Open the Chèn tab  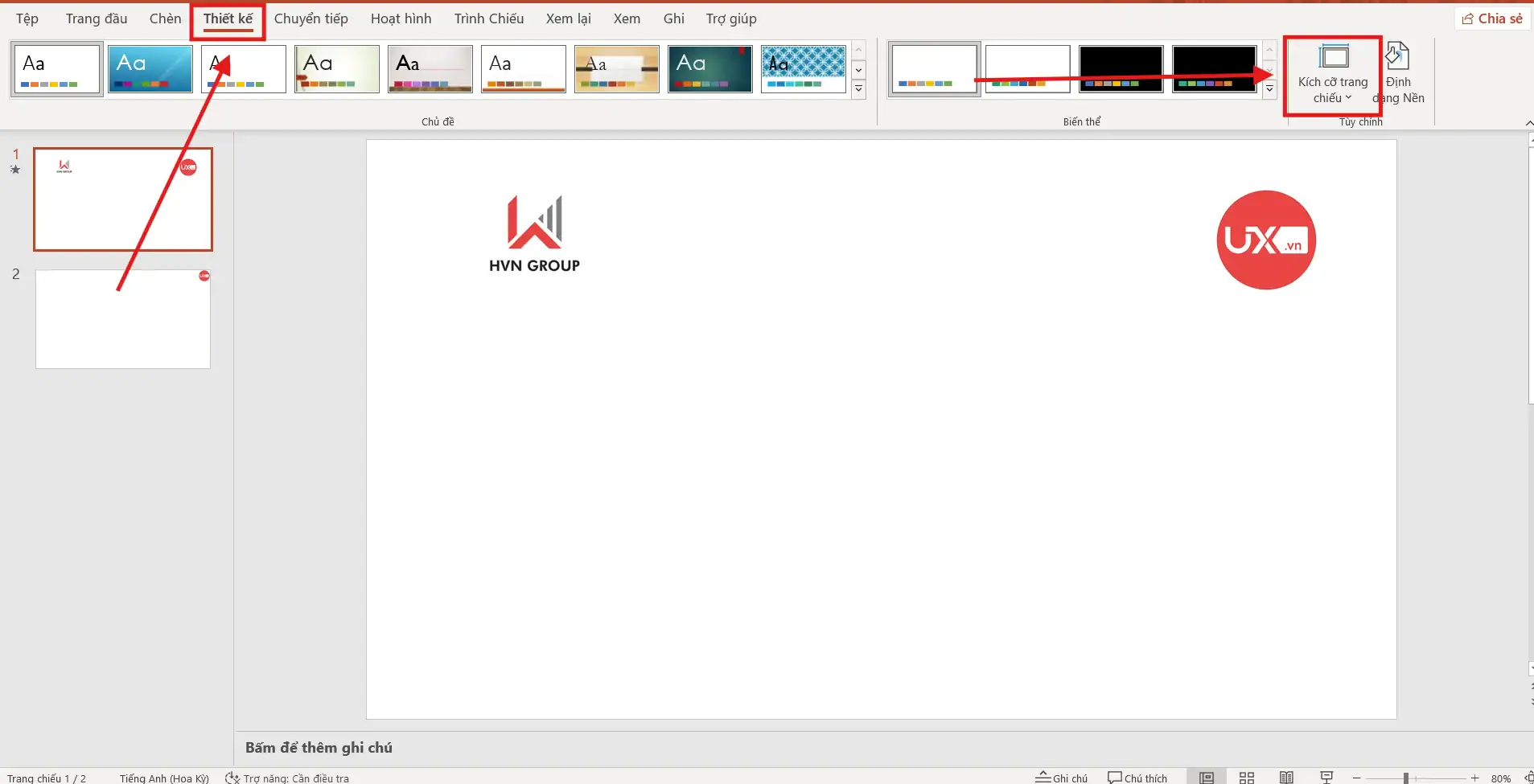coord(165,18)
